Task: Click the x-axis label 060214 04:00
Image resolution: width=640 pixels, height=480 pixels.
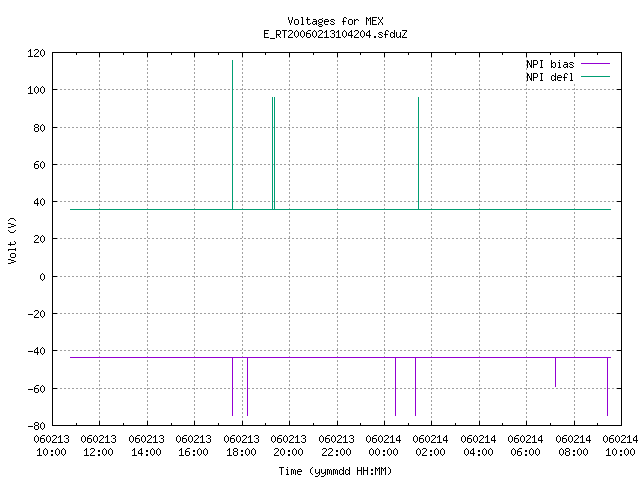Action: (478, 446)
